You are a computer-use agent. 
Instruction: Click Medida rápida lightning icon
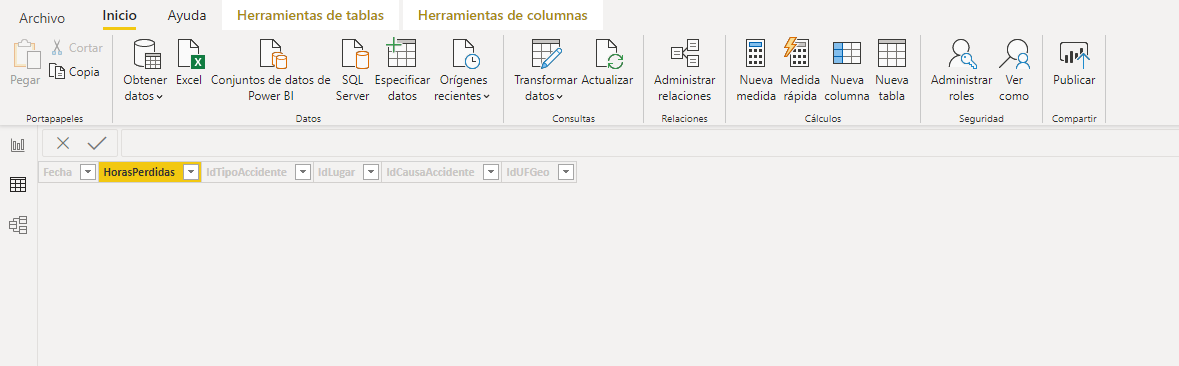(797, 54)
